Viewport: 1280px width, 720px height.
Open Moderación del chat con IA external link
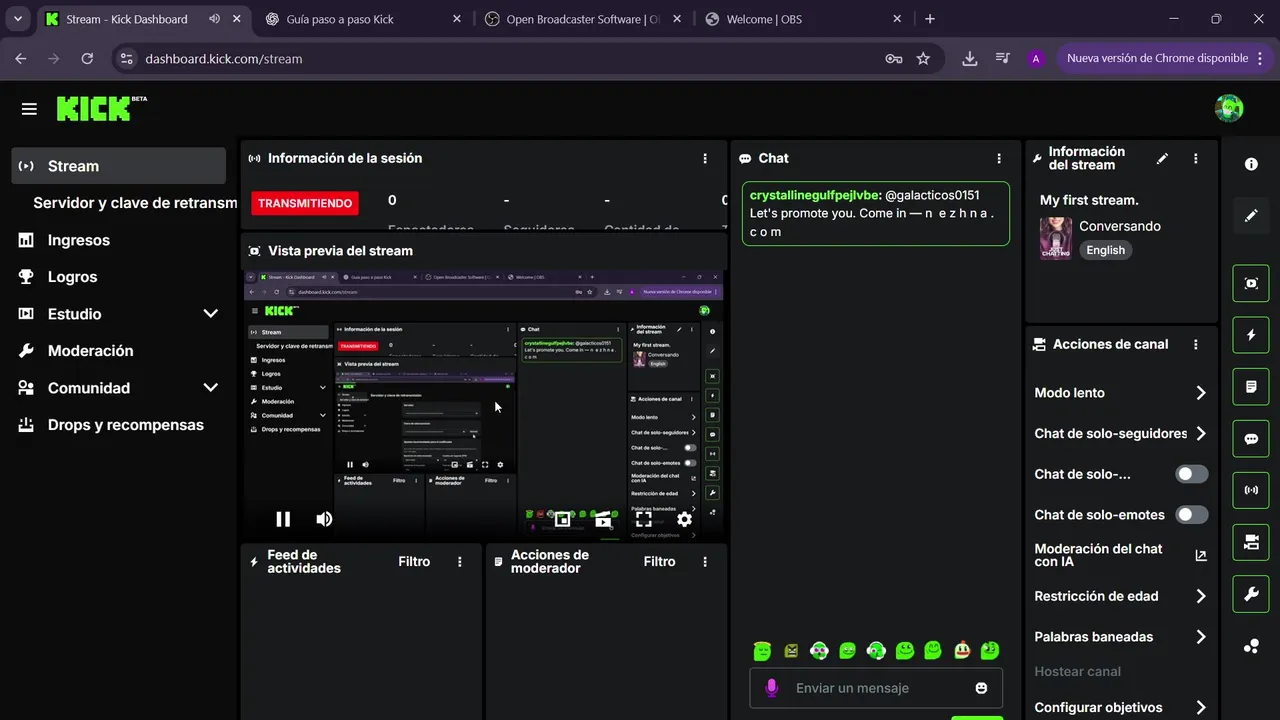click(1201, 555)
